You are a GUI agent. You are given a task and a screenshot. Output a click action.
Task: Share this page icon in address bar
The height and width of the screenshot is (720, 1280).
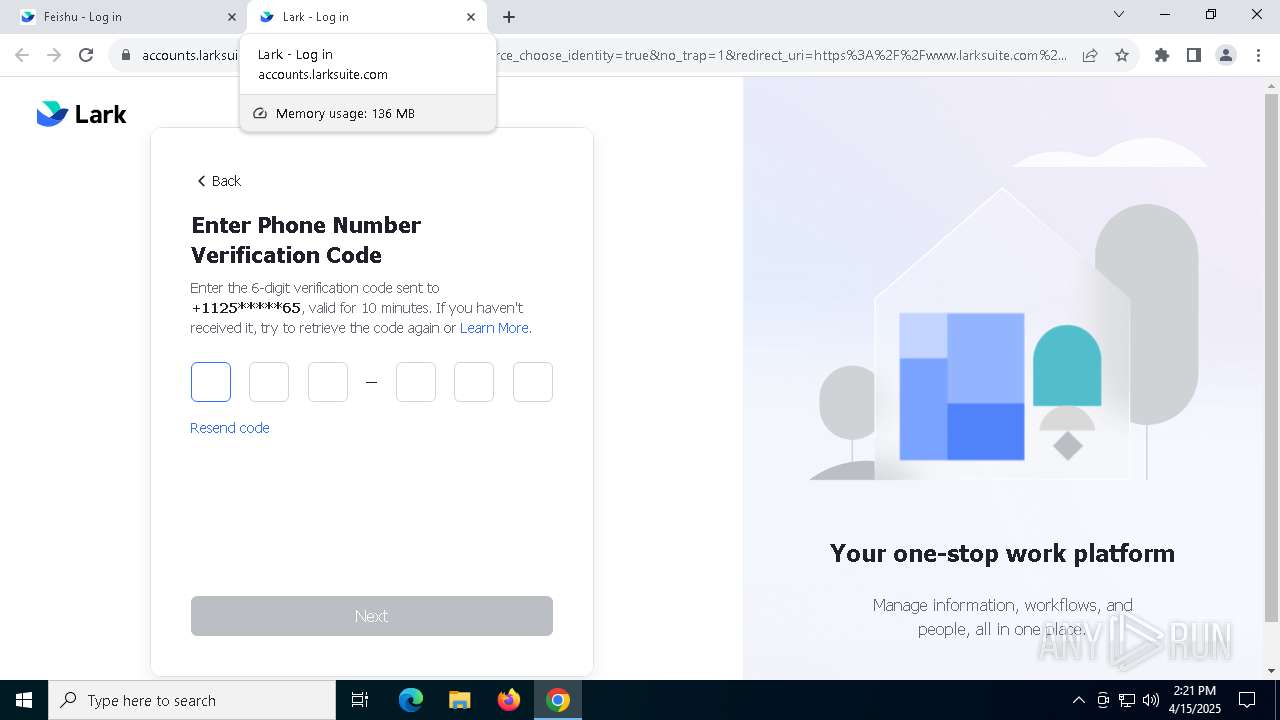1090,55
